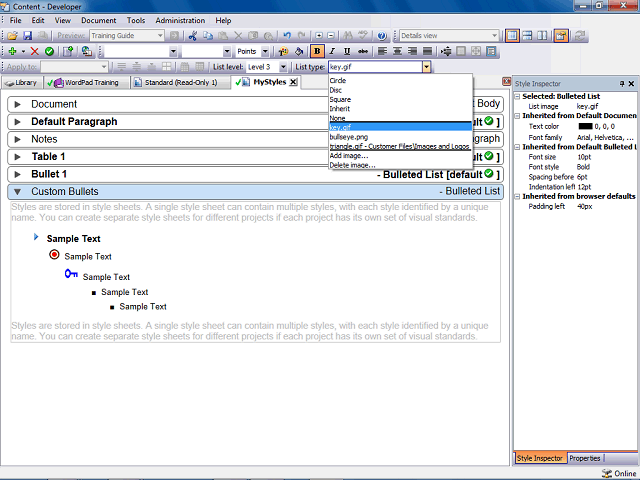Viewport: 640px width, 480px height.
Task: Click the scissors Cut icon
Action: click(x=193, y=36)
